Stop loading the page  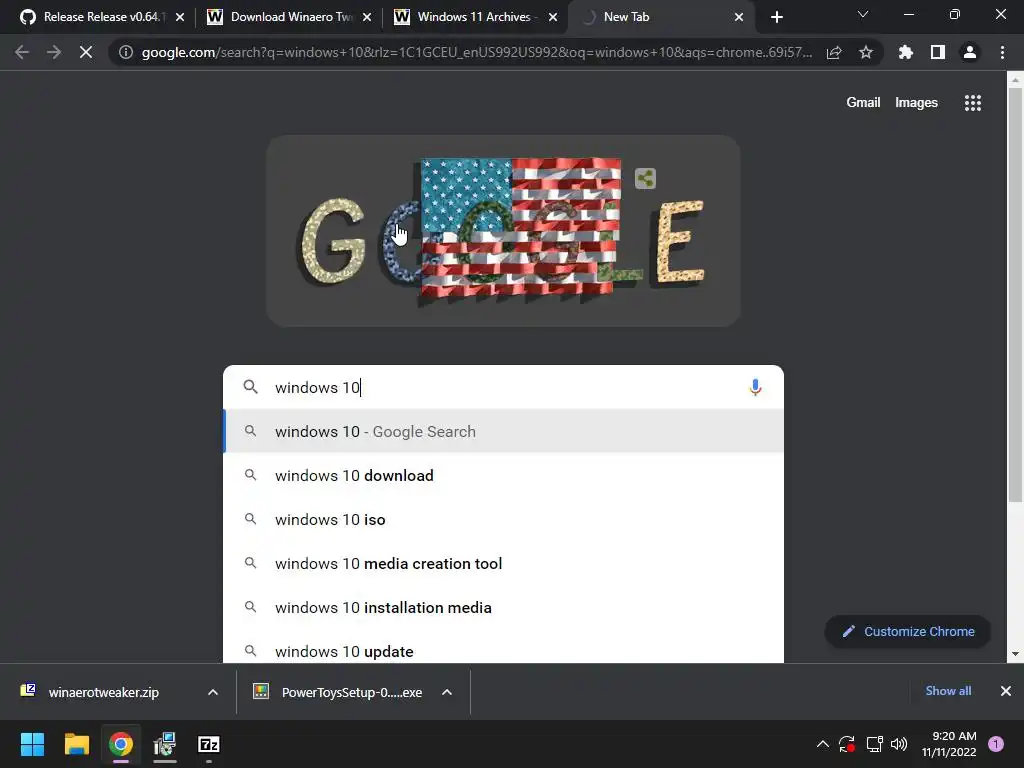(86, 52)
